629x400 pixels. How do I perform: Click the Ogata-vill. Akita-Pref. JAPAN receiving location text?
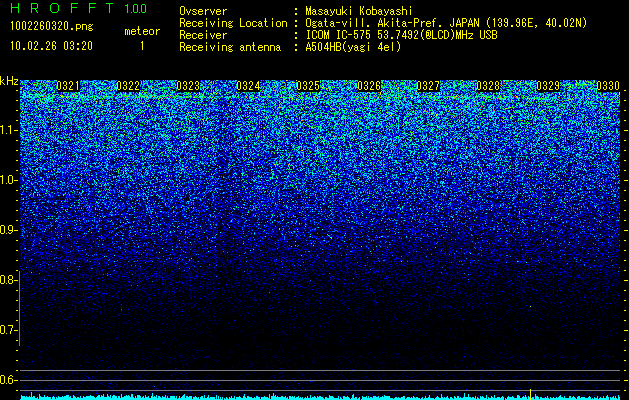(x=446, y=23)
